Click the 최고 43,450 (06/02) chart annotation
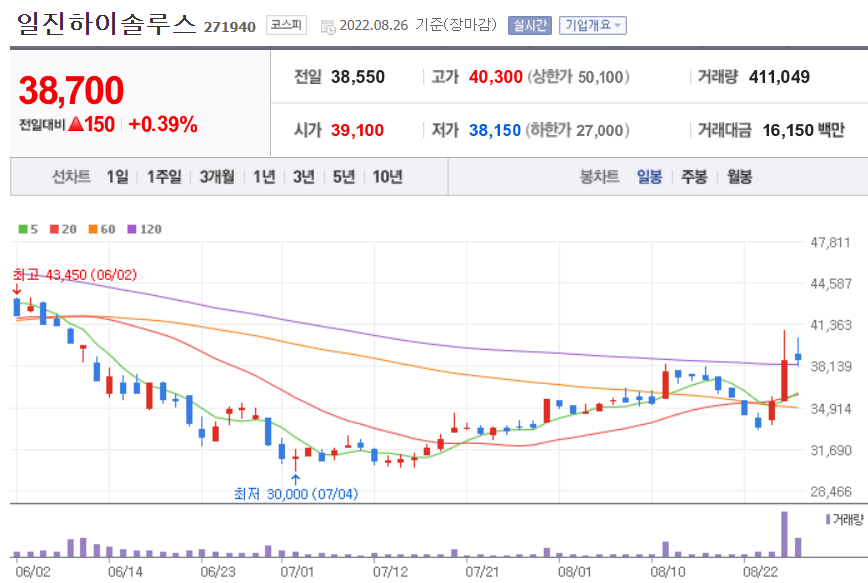 pos(75,275)
